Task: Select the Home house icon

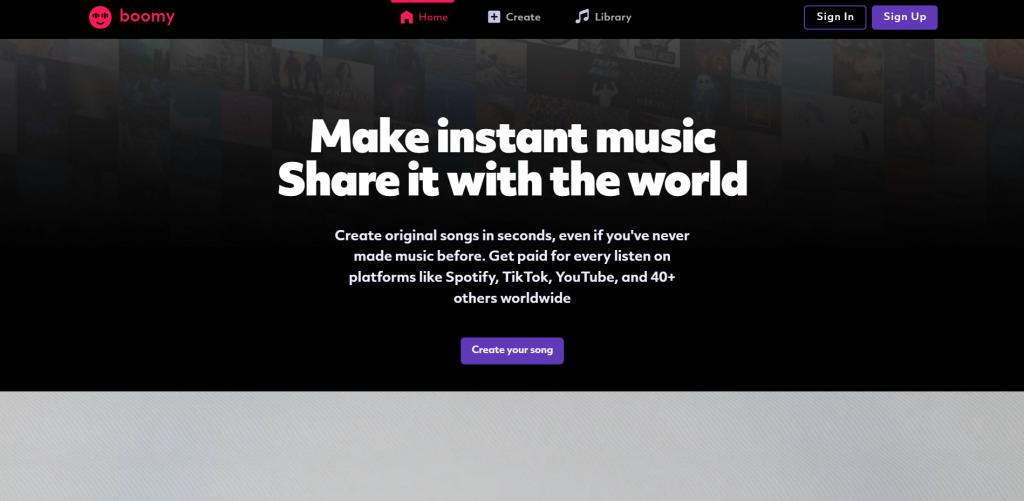Action: click(x=406, y=17)
